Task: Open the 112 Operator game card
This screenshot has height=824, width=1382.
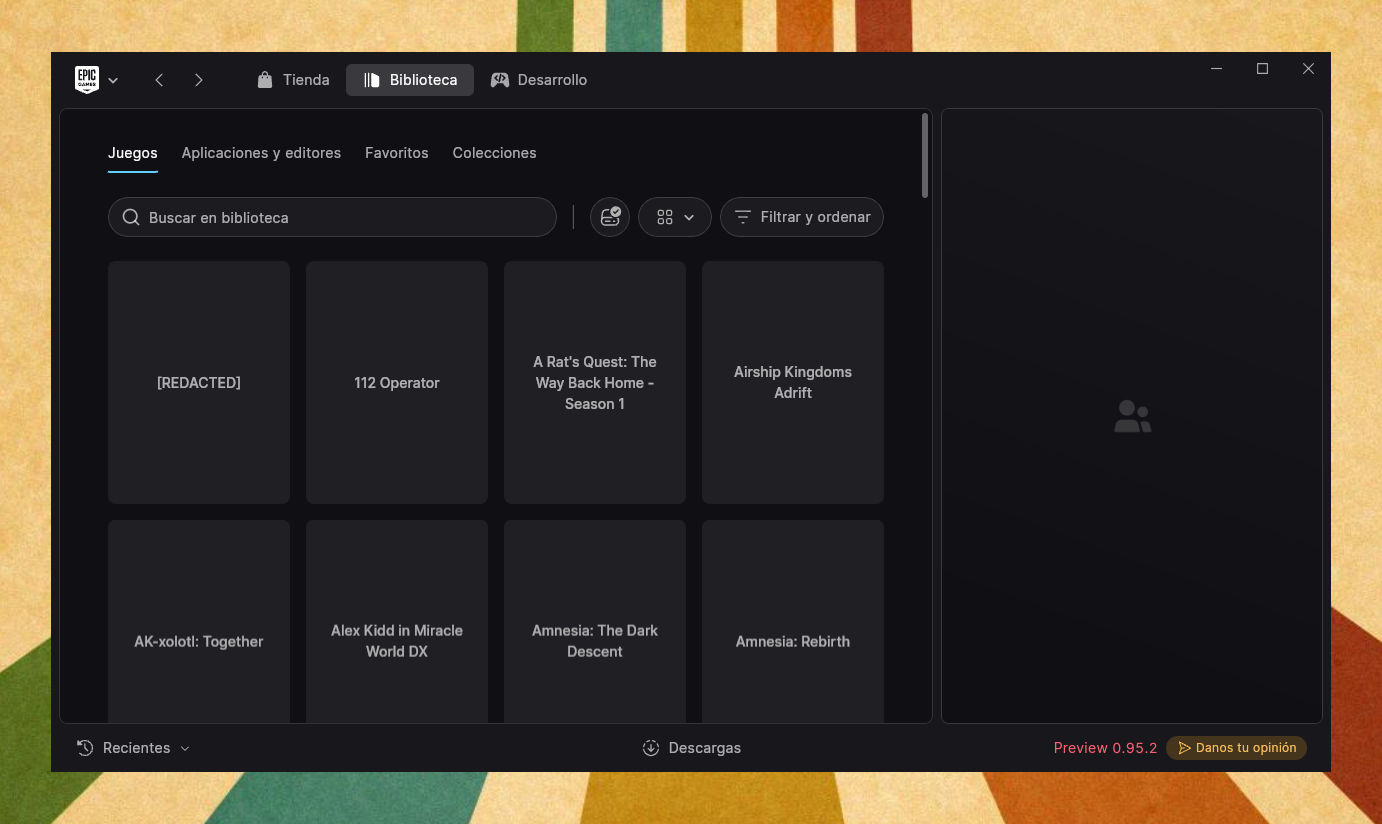Action: [x=397, y=383]
